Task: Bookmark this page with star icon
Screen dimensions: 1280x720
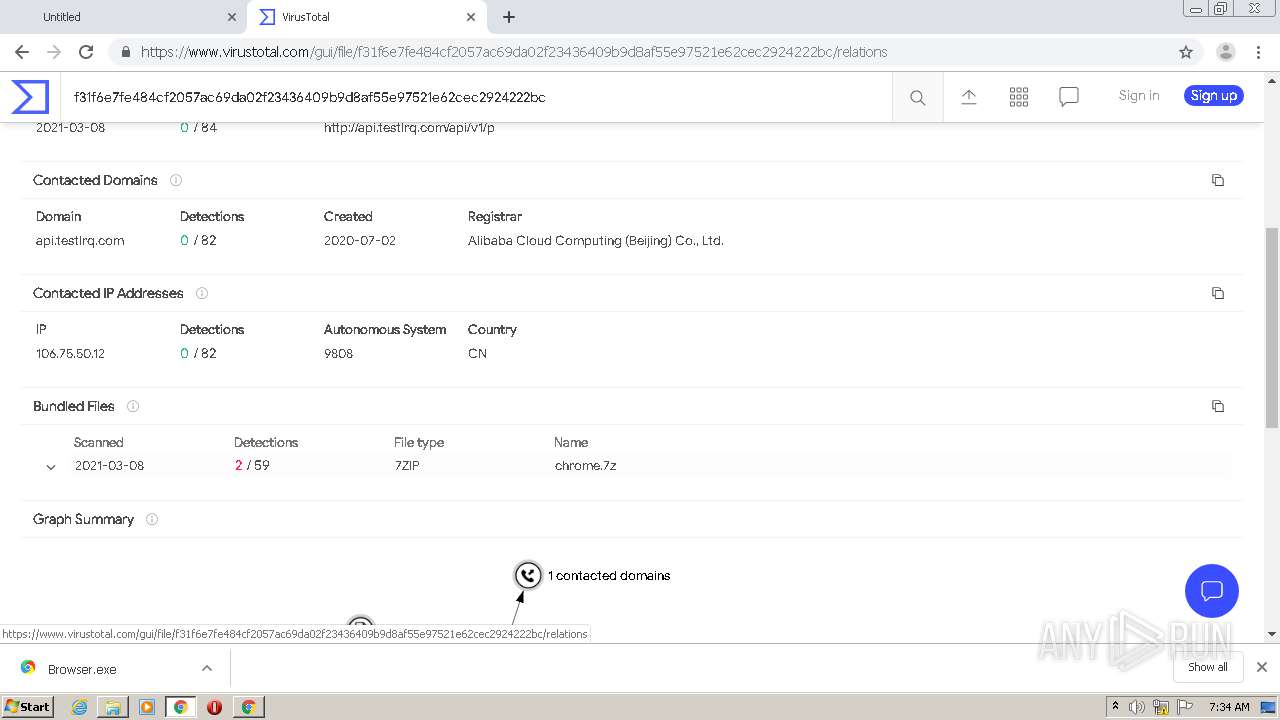Action: 1186,52
